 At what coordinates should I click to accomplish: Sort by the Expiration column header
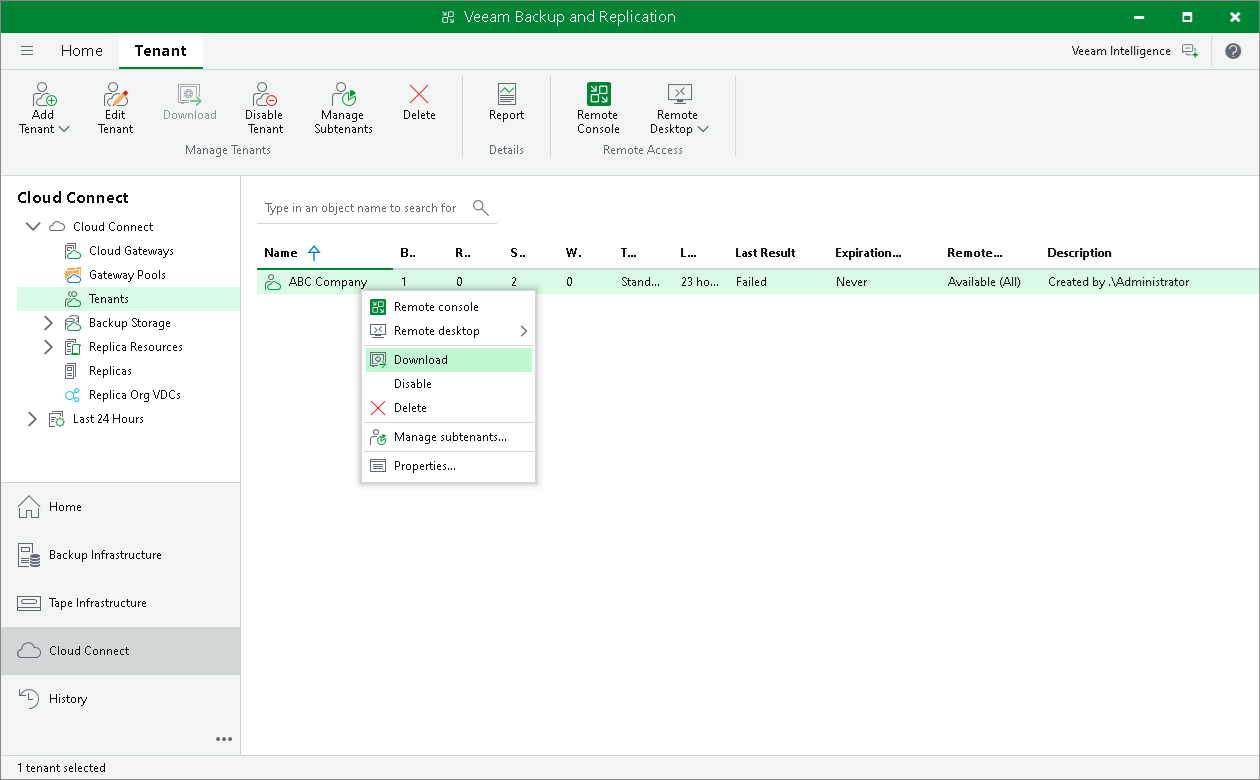[868, 253]
